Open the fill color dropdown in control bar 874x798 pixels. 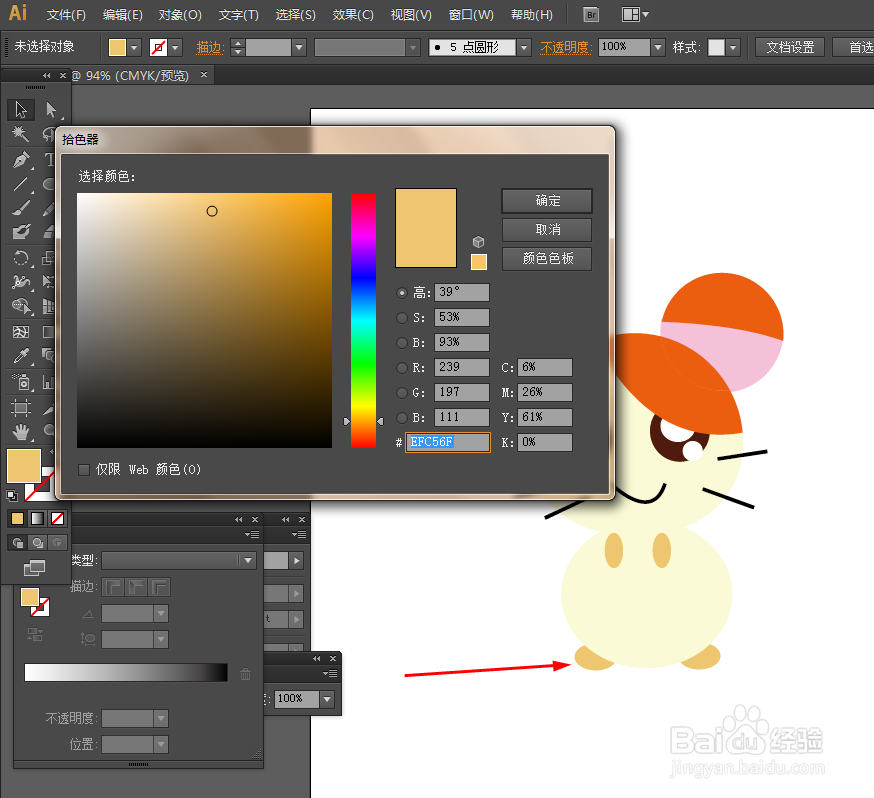point(134,48)
